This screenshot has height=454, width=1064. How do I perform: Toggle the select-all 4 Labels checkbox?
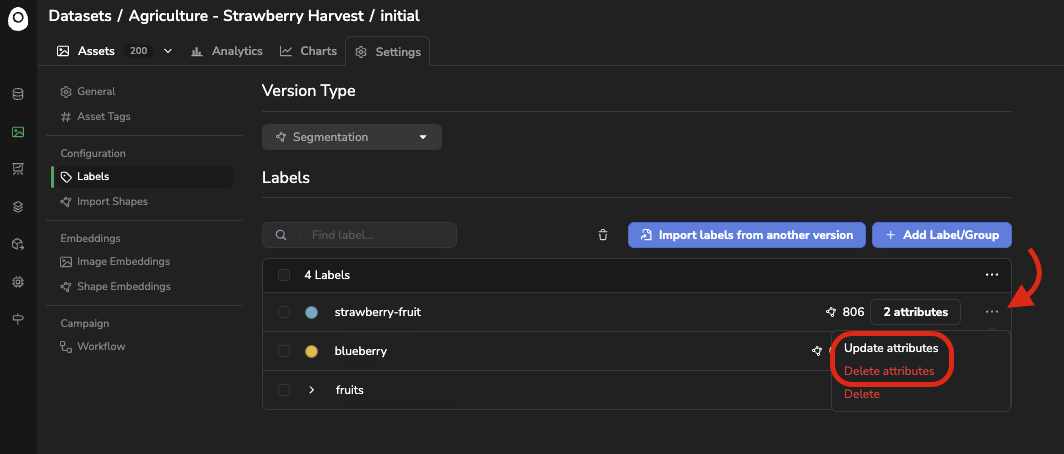(x=284, y=275)
